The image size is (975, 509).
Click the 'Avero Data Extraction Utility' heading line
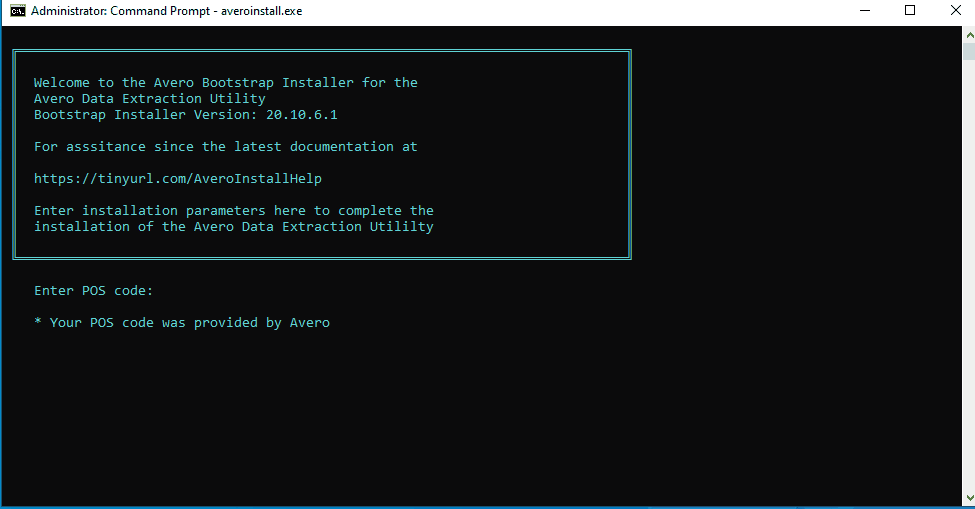click(x=149, y=99)
